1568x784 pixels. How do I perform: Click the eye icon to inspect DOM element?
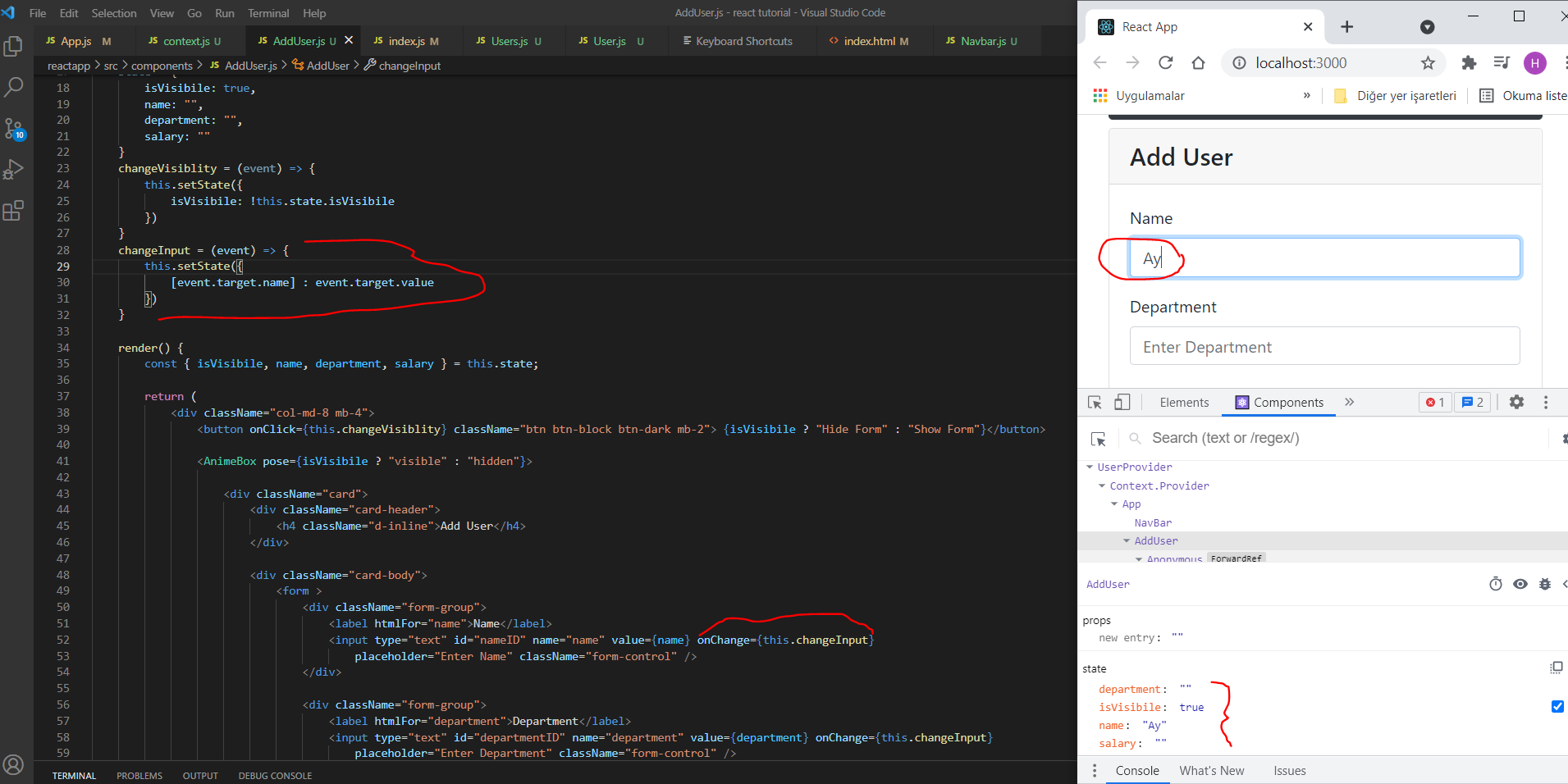tap(1520, 584)
